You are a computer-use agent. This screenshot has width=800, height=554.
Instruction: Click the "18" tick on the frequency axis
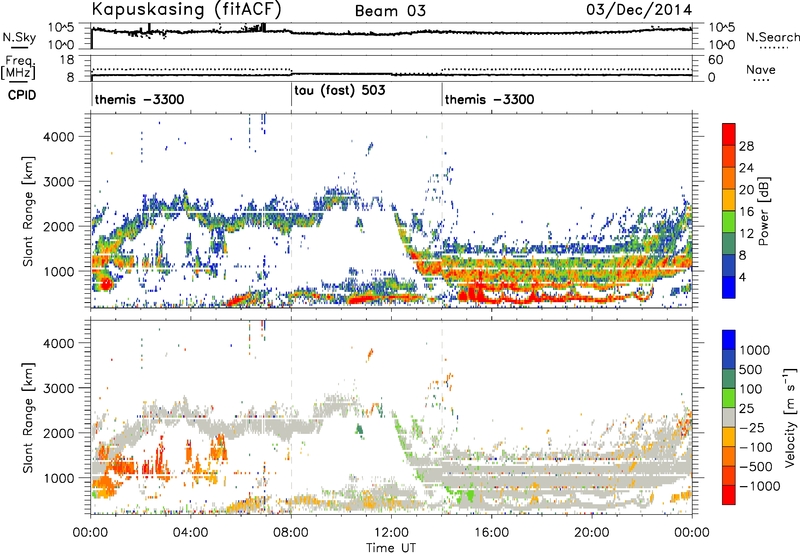tap(67, 60)
